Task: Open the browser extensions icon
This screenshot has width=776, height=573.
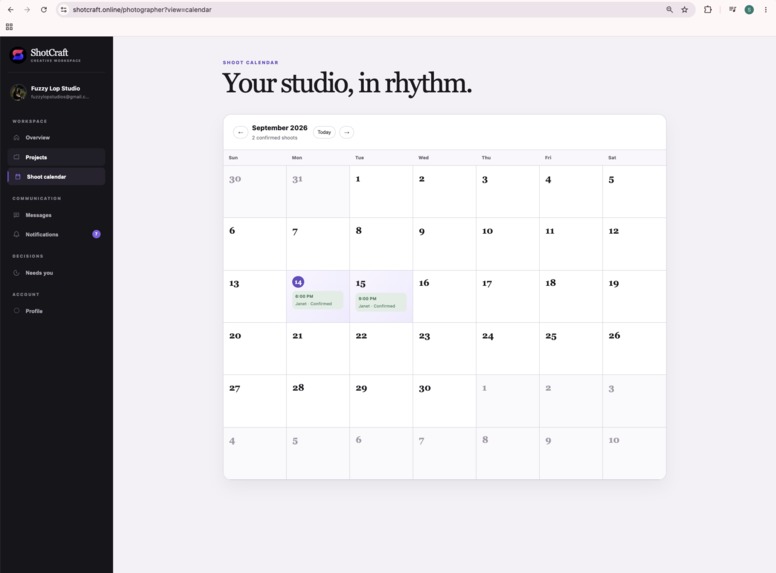Action: coord(708,9)
